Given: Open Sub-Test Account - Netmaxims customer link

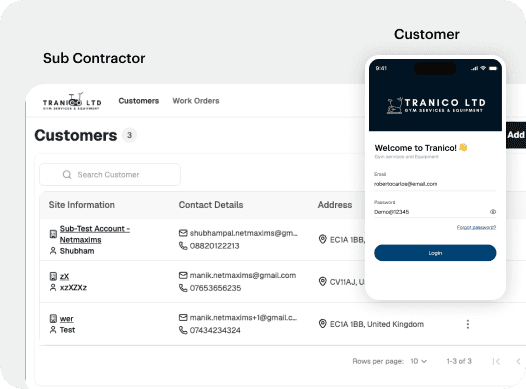Looking at the screenshot, I should click(x=95, y=234).
